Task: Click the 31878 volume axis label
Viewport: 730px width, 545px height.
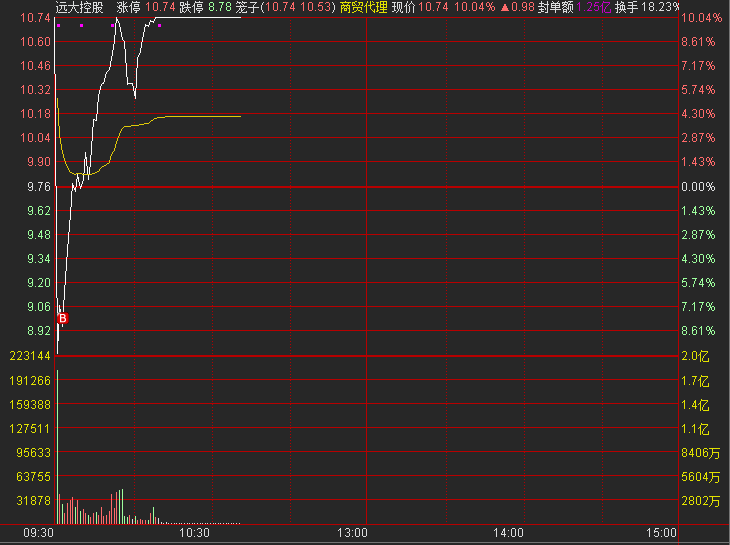Action: pyautogui.click(x=33, y=501)
